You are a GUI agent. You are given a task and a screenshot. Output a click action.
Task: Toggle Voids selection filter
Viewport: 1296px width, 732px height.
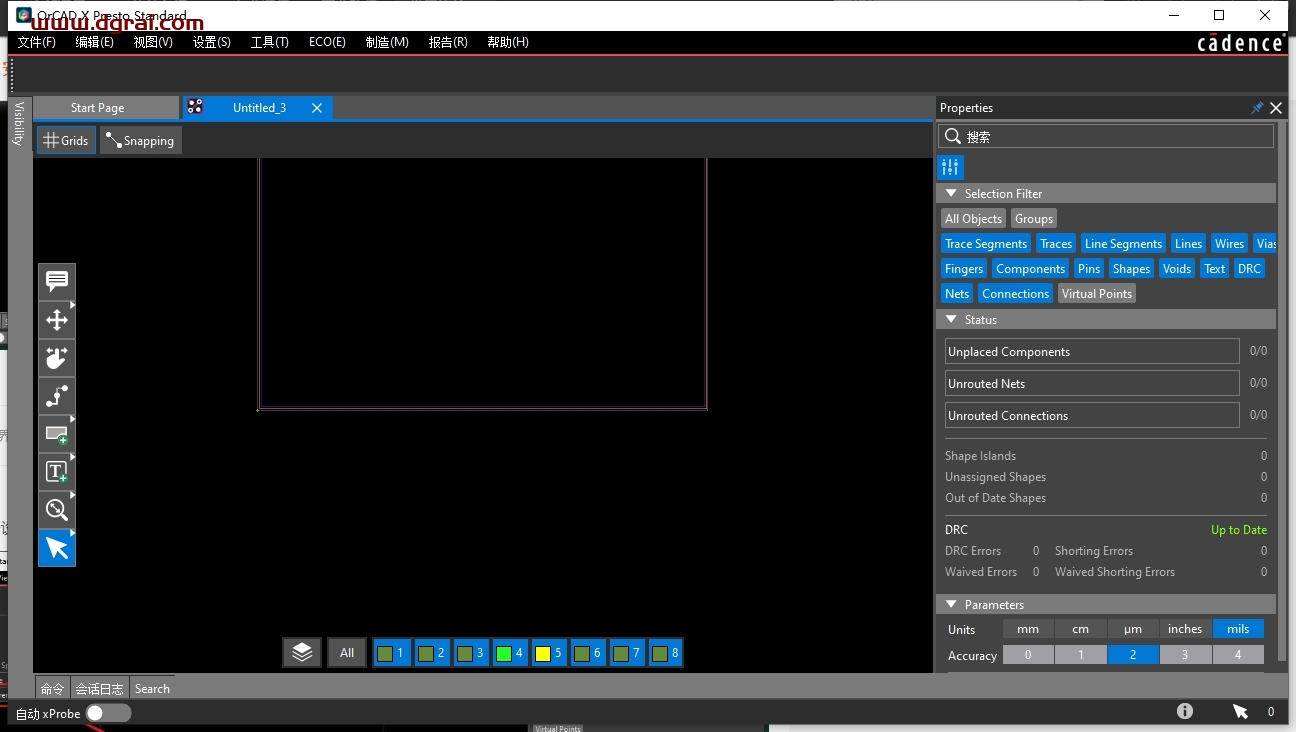1177,269
